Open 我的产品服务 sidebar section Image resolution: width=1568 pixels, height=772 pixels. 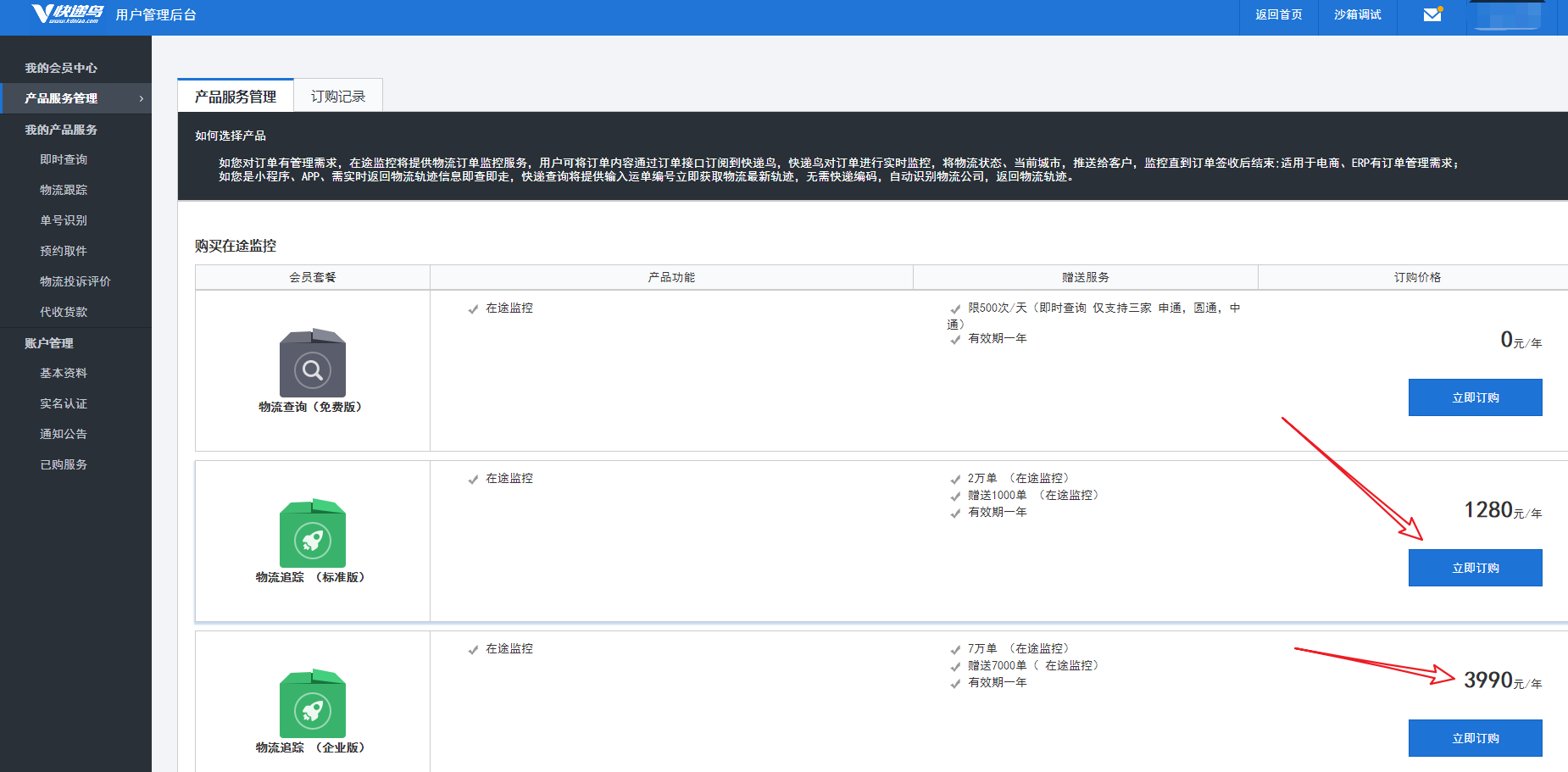(61, 130)
